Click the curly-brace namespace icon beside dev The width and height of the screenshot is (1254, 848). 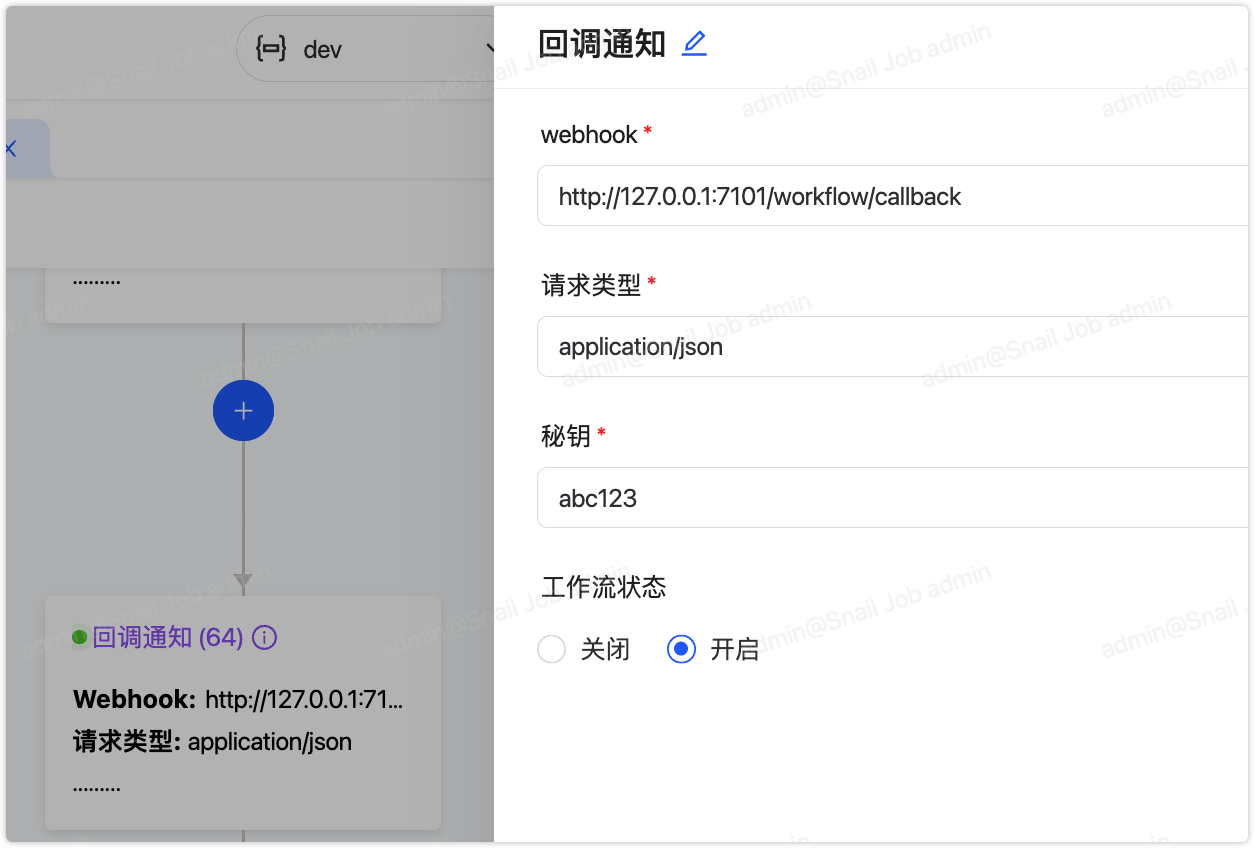coord(272,48)
